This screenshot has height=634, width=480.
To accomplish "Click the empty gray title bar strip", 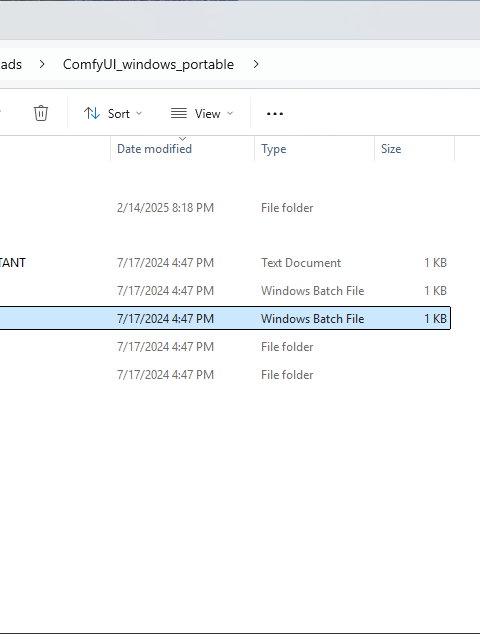I will click(x=240, y=20).
